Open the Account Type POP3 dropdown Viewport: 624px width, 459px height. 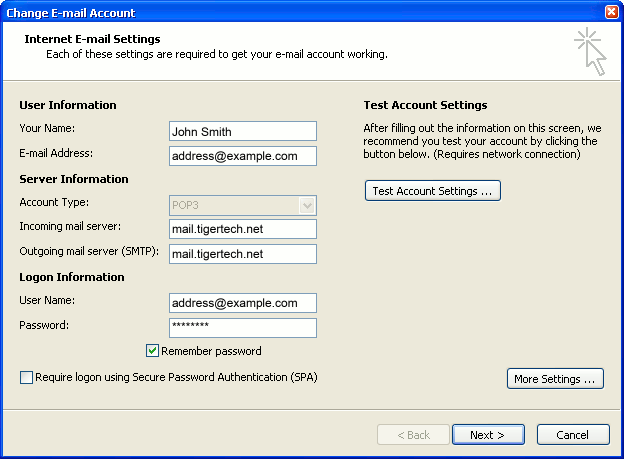point(243,205)
